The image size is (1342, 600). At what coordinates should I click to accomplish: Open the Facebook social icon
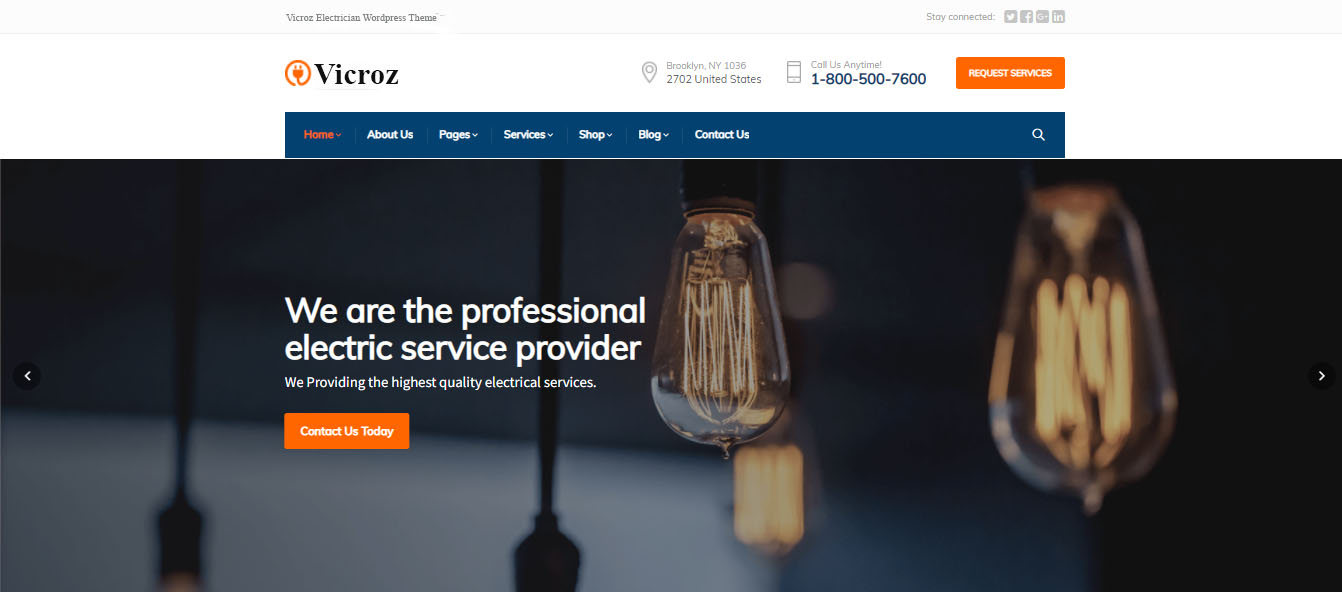(x=1026, y=16)
